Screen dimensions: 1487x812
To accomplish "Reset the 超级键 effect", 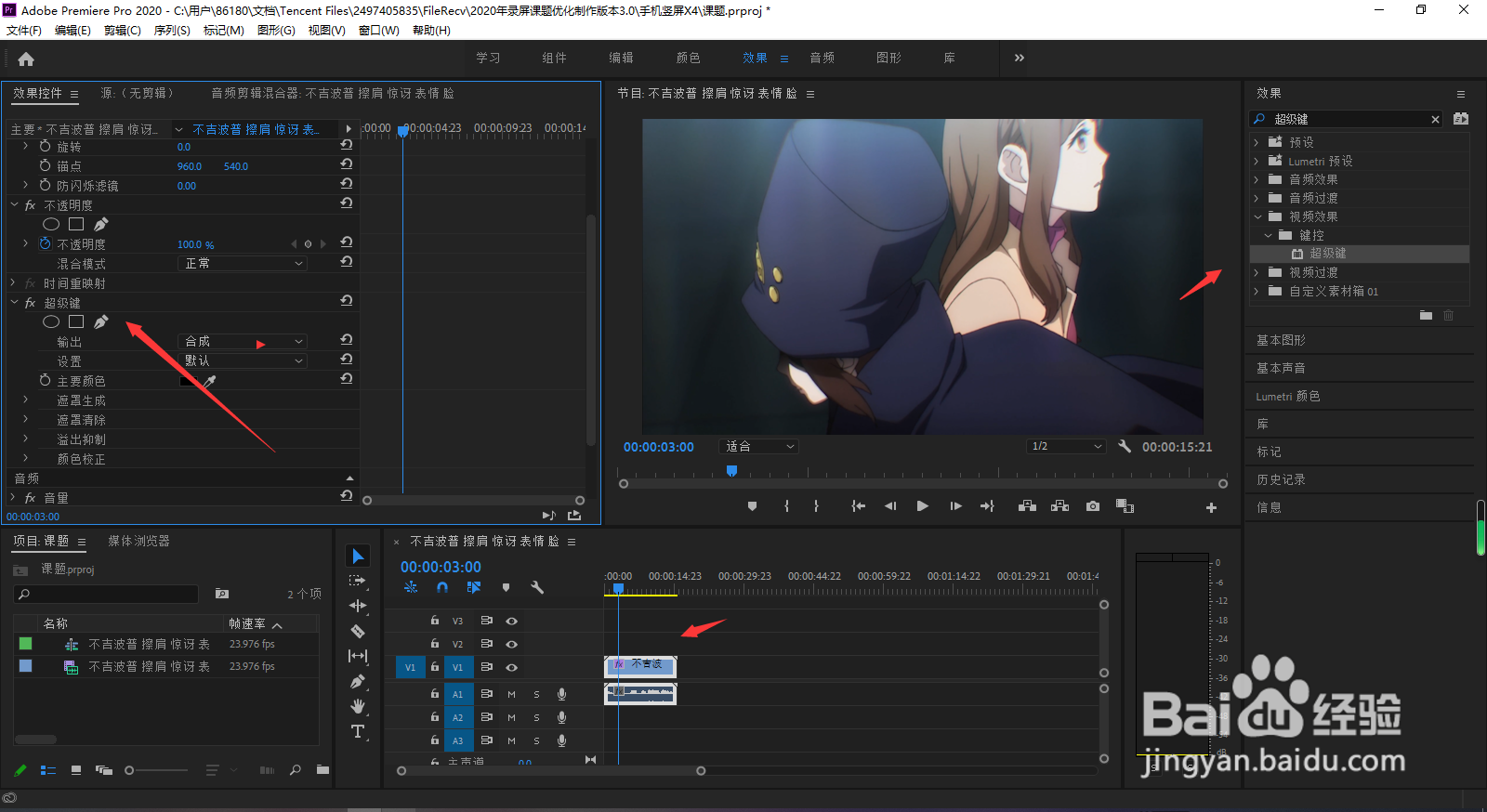I will tap(346, 301).
